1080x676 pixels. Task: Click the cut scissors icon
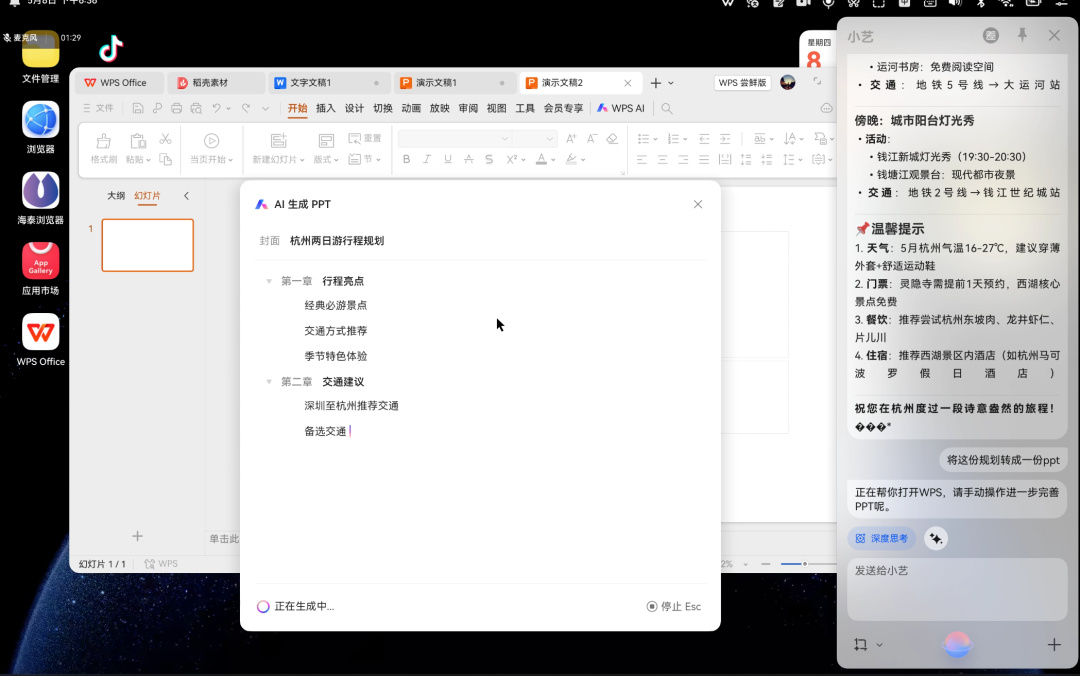click(x=165, y=139)
